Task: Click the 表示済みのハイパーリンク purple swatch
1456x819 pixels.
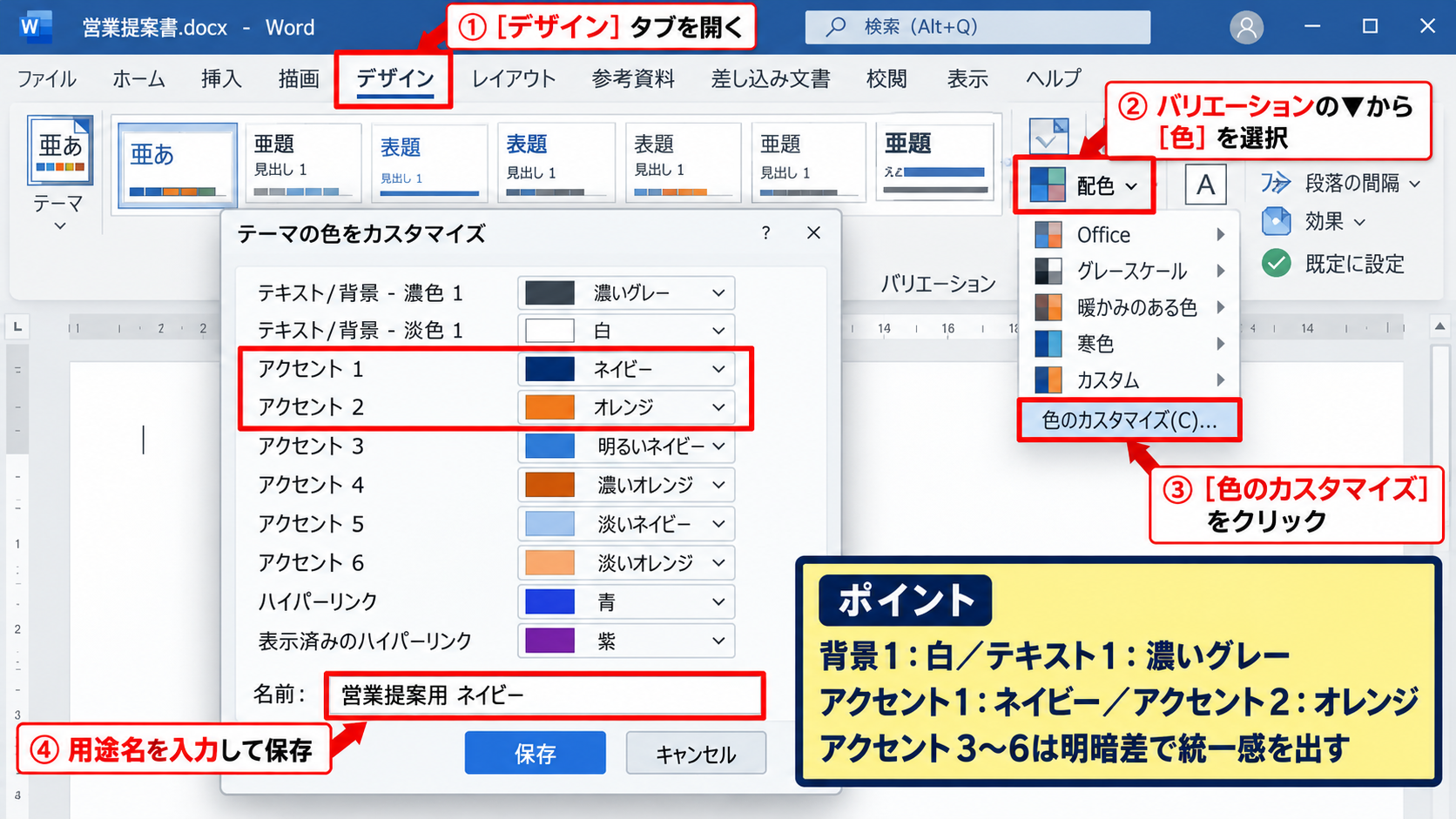Action: (x=549, y=641)
